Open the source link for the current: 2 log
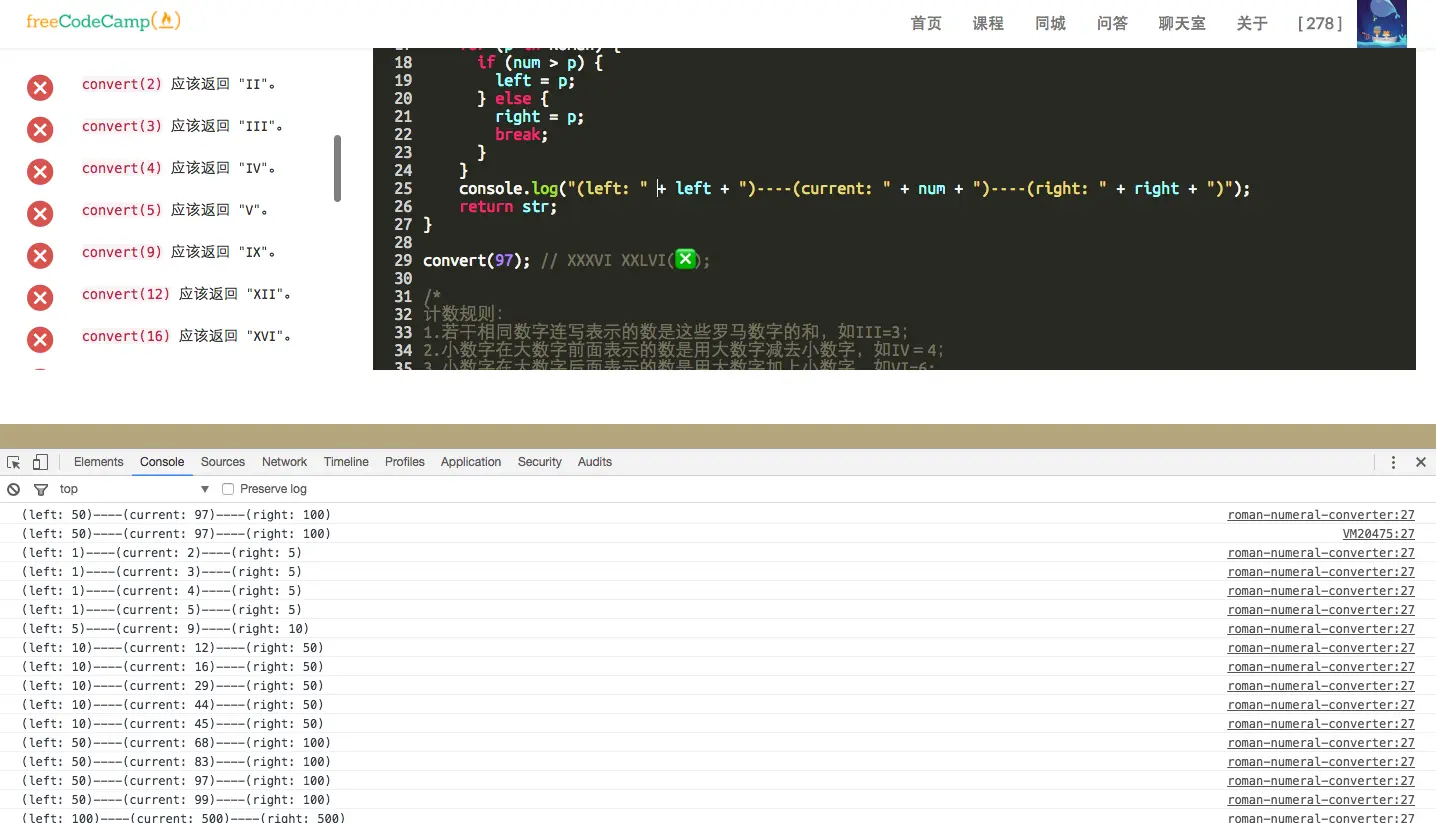This screenshot has width=1436, height=823. (1321, 553)
